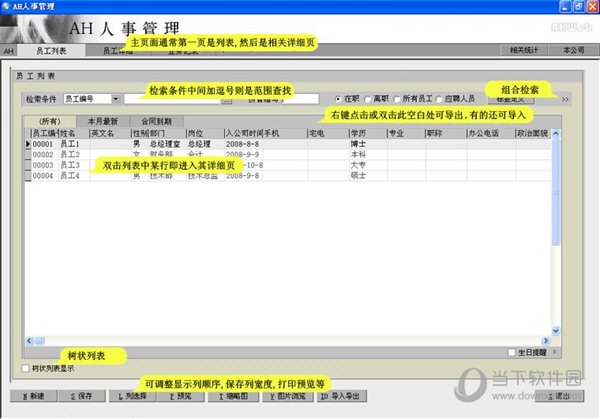Click the list's scroll-down arrow
Screen dimensions: 600x419
(556, 331)
